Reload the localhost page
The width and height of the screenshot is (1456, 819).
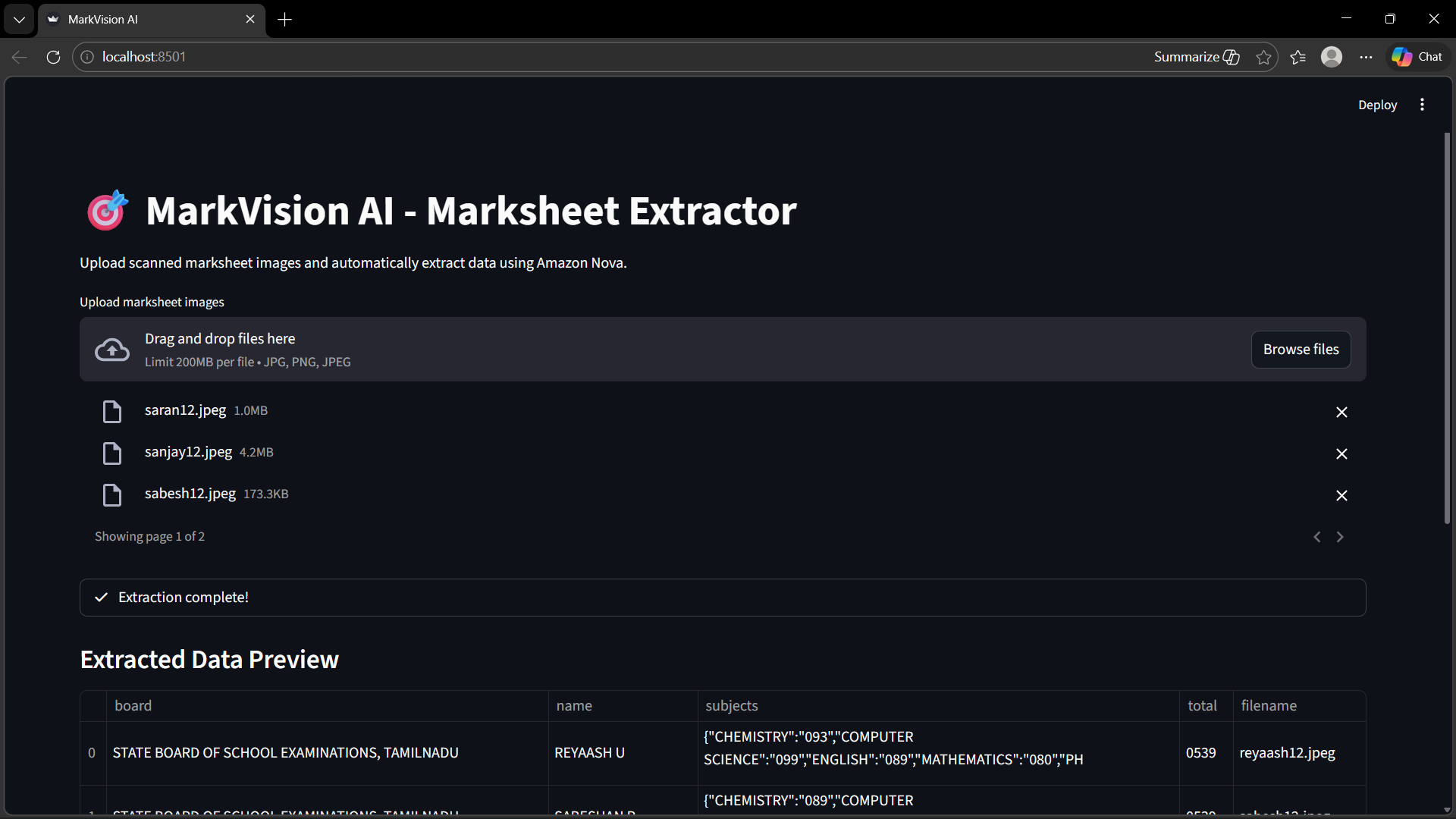(53, 57)
